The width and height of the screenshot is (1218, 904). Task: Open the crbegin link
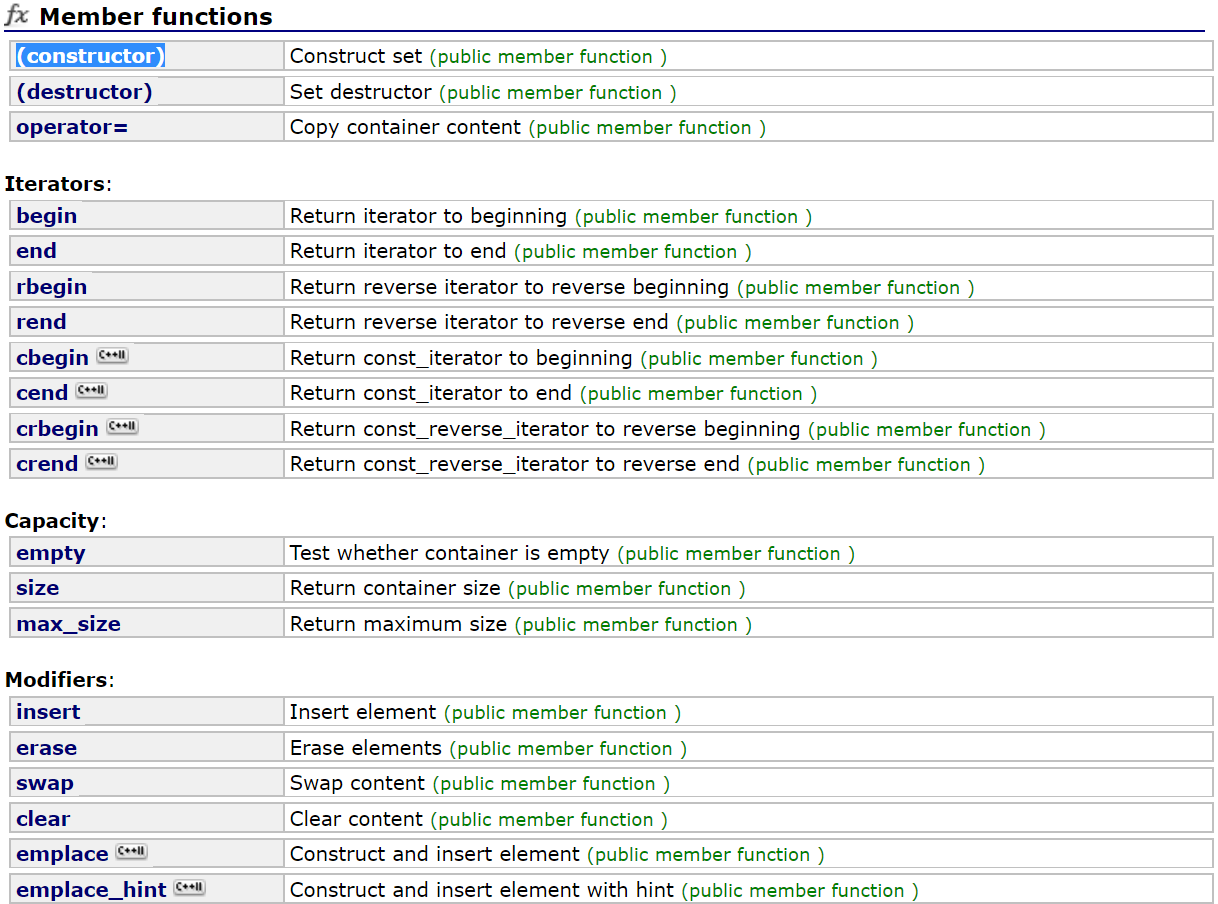tap(58, 429)
